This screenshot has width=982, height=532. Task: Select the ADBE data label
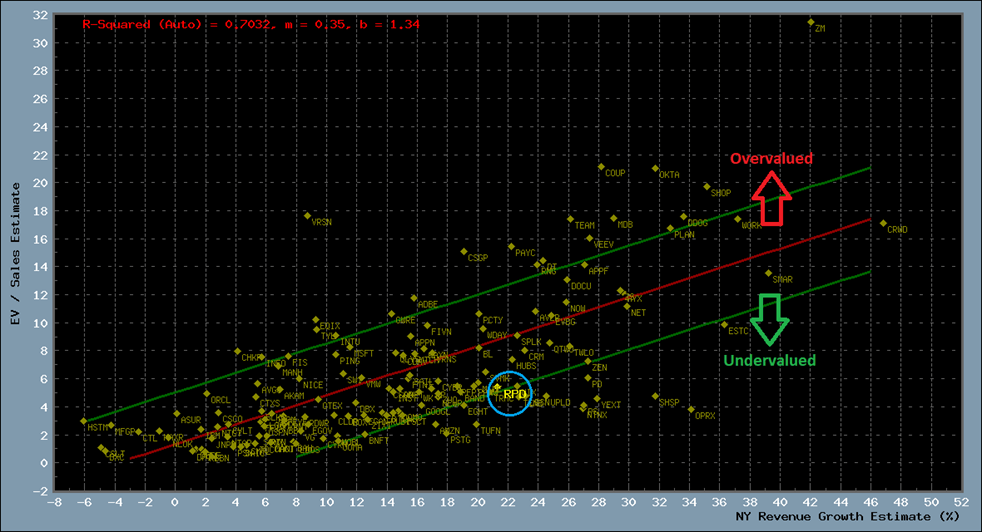428,305
